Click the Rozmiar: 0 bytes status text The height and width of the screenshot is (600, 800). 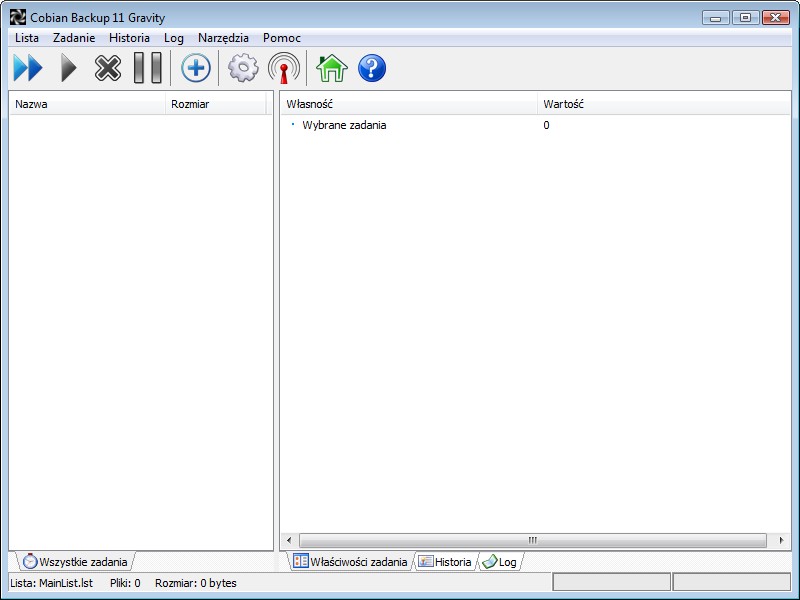pyautogui.click(x=196, y=583)
